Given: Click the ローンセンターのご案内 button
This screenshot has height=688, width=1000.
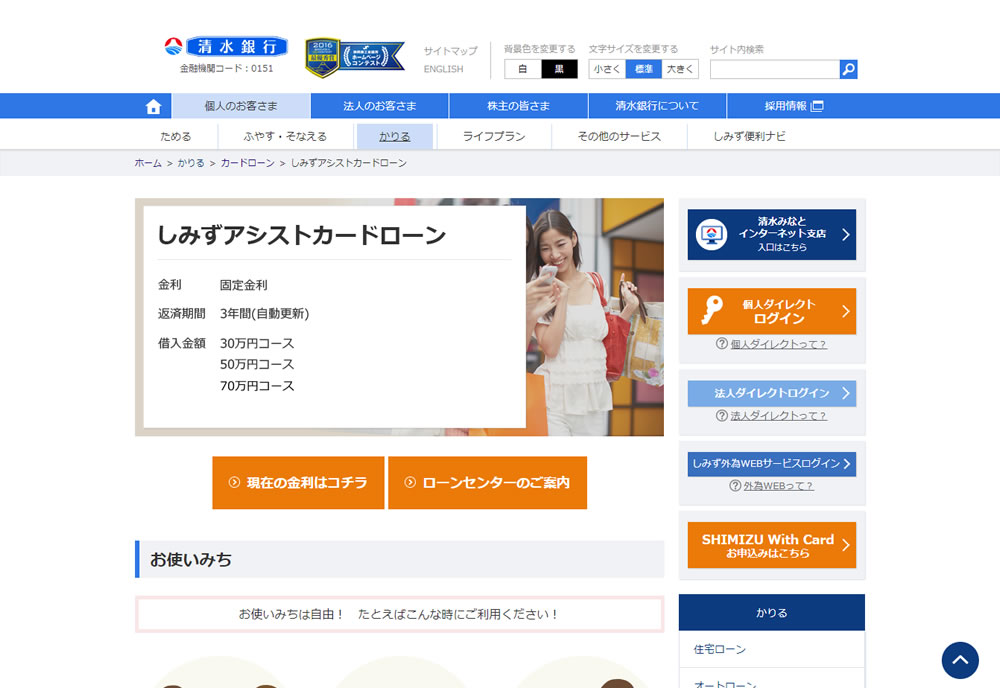Looking at the screenshot, I should 487,483.
